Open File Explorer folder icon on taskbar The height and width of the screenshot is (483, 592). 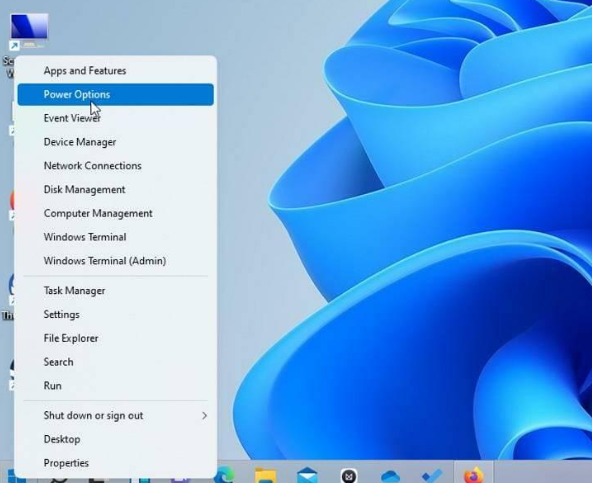266,475
